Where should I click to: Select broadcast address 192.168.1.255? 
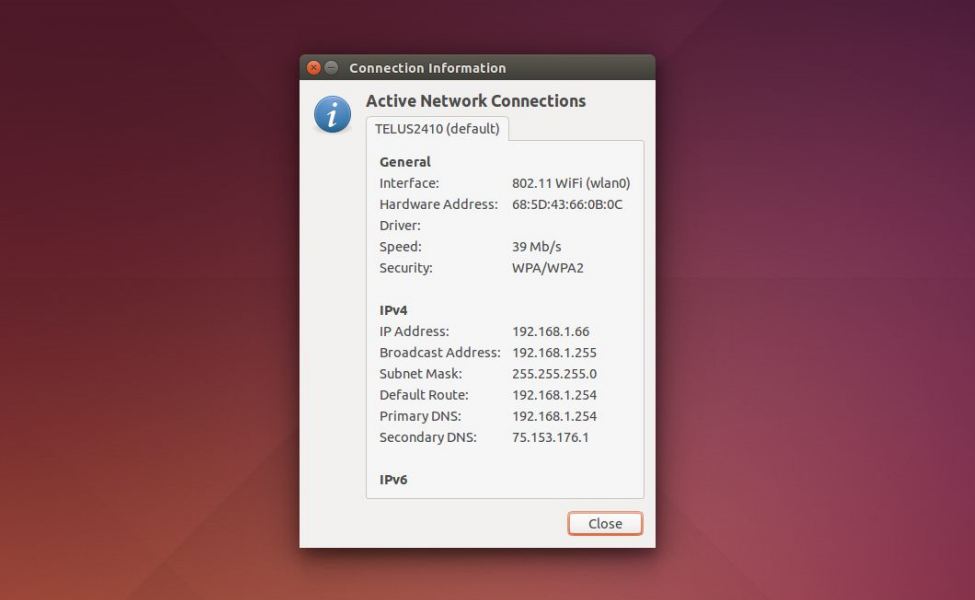555,353
